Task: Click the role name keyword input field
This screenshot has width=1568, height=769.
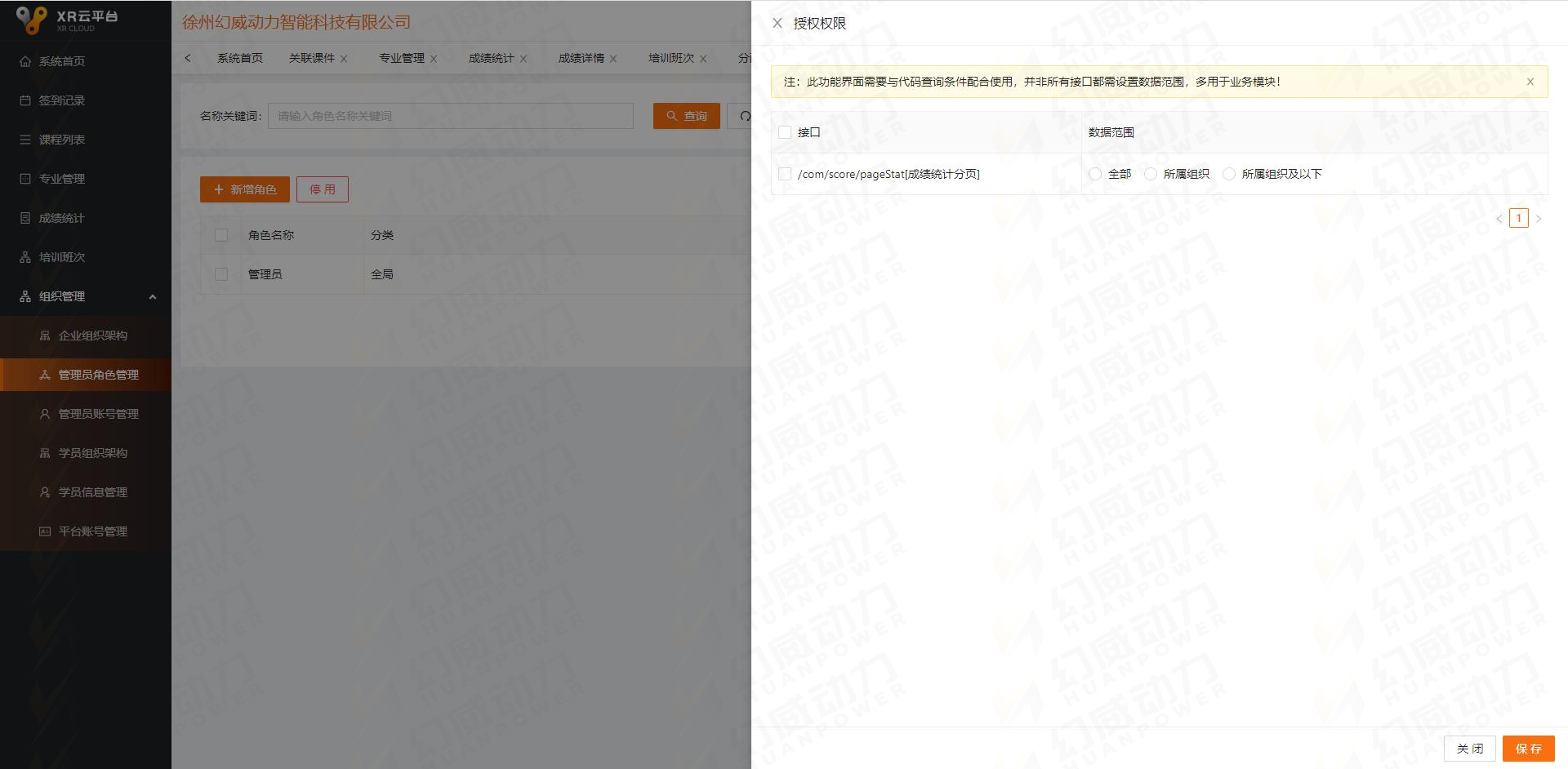Action: (451, 116)
